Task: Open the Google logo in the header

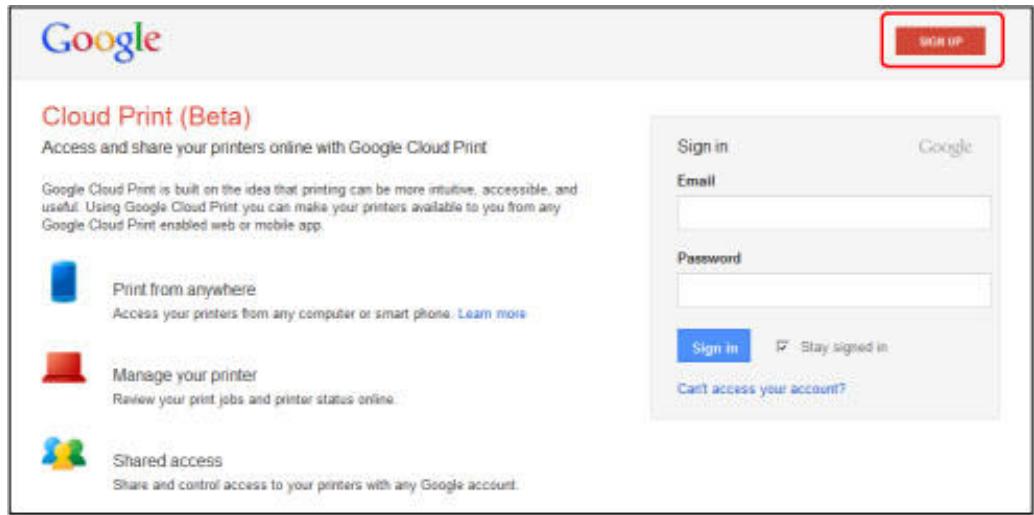Action: (x=101, y=41)
